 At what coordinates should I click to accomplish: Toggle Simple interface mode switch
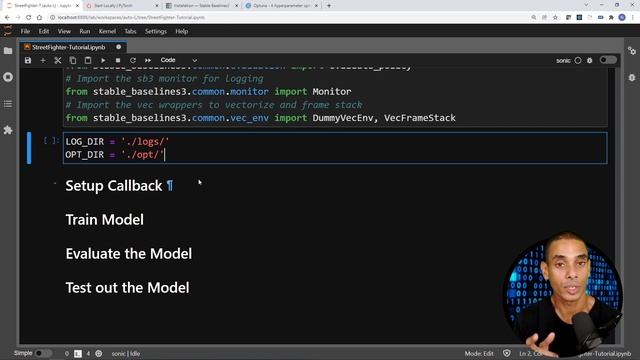click(43, 353)
